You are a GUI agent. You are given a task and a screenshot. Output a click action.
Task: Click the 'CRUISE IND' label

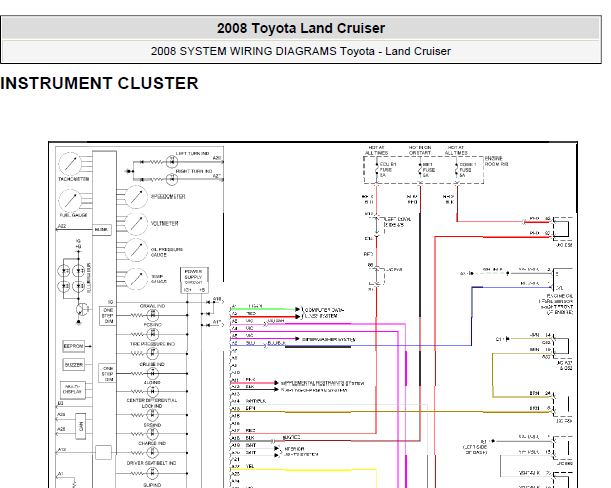click(x=152, y=364)
